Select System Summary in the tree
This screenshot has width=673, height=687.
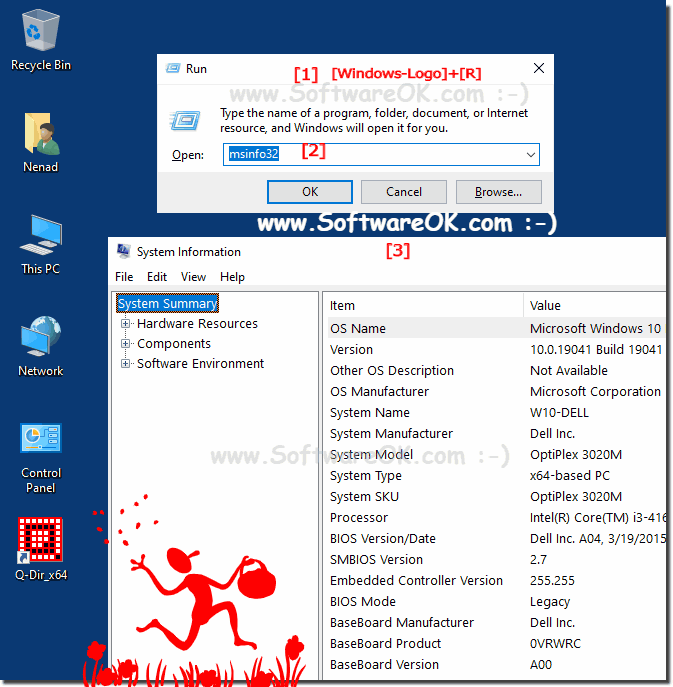(x=167, y=303)
